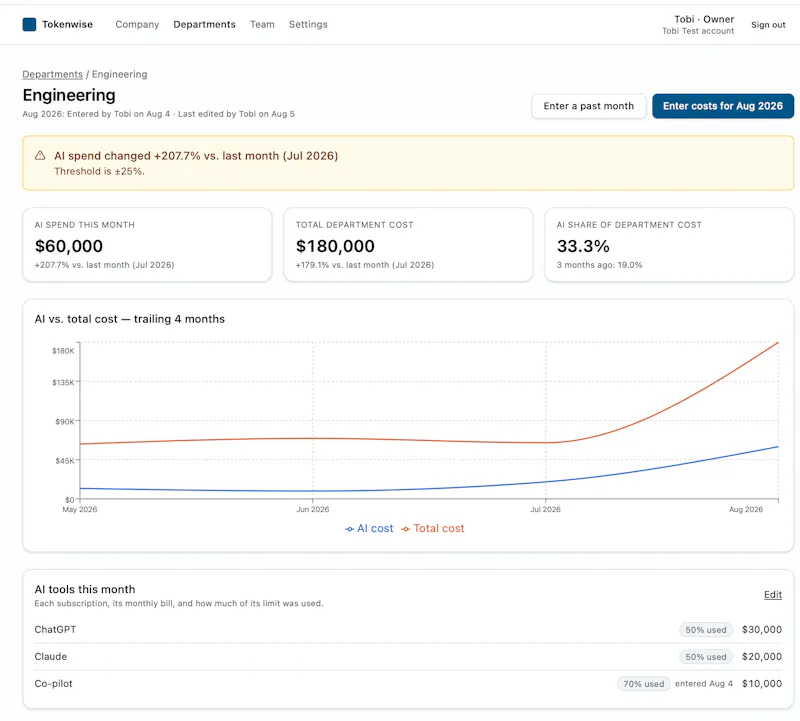Click the AI cost legend marker
Screen dimensions: 800x721
tap(349, 529)
